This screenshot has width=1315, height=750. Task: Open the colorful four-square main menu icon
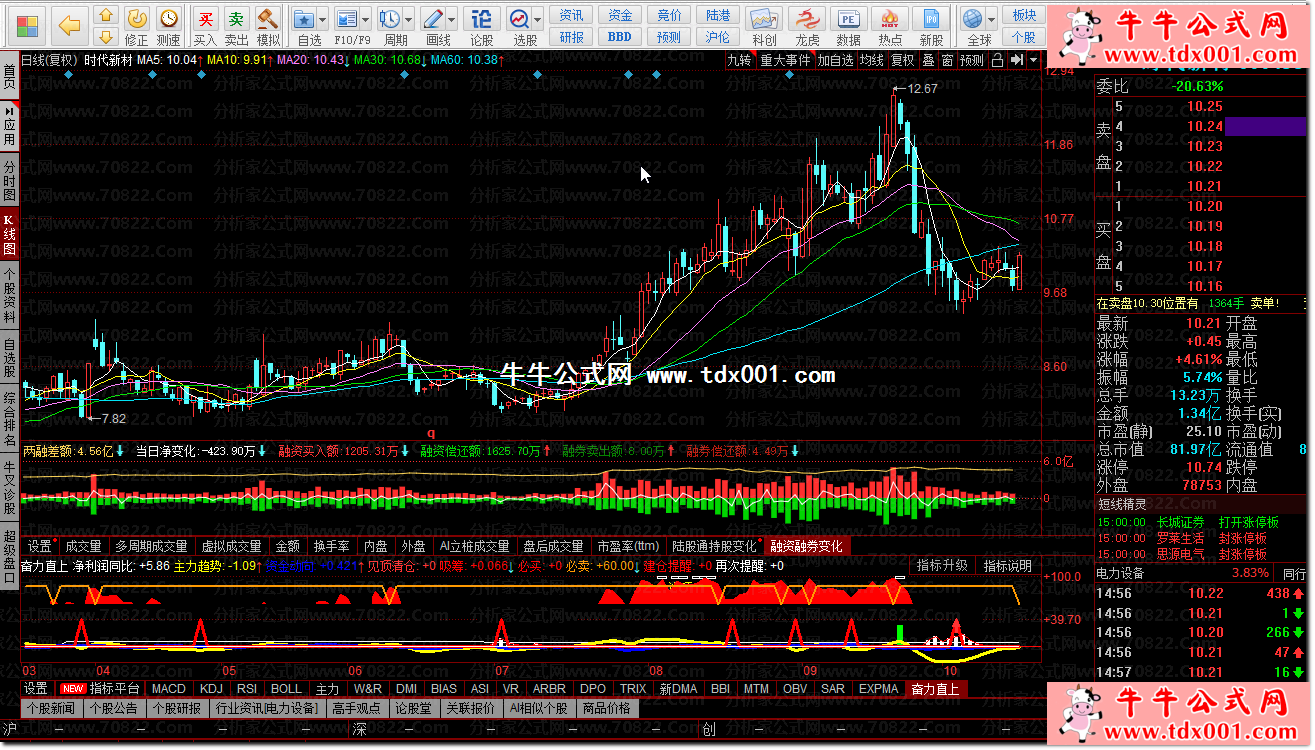(x=28, y=25)
